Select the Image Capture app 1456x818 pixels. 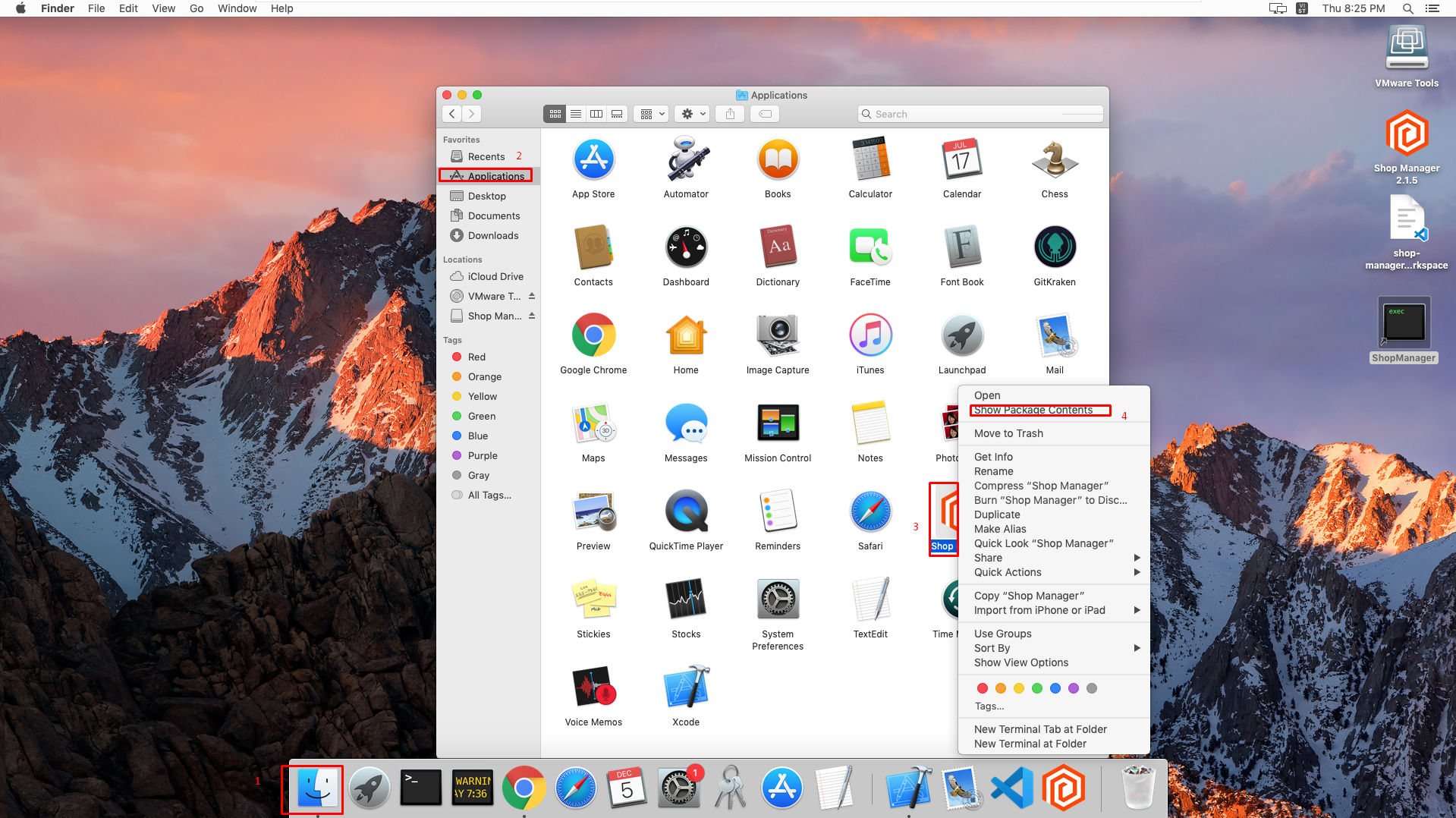click(x=778, y=335)
